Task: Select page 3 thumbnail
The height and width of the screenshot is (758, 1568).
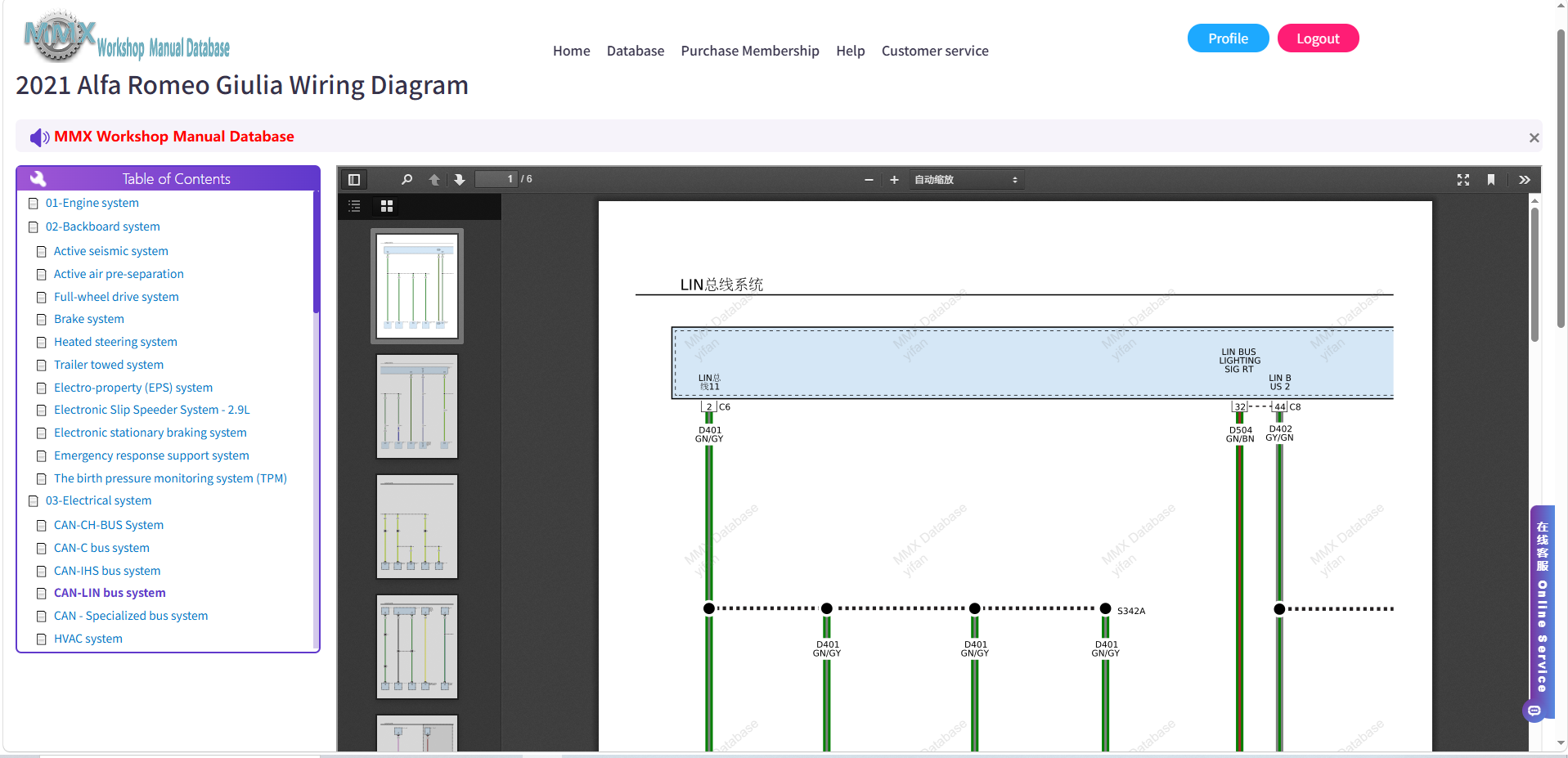Action: (x=417, y=527)
